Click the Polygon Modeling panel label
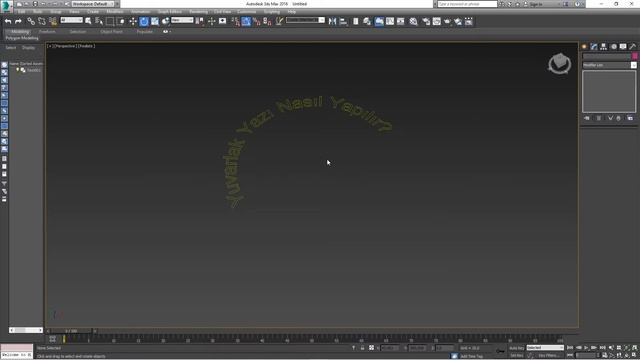The image size is (640, 360). pos(22,38)
